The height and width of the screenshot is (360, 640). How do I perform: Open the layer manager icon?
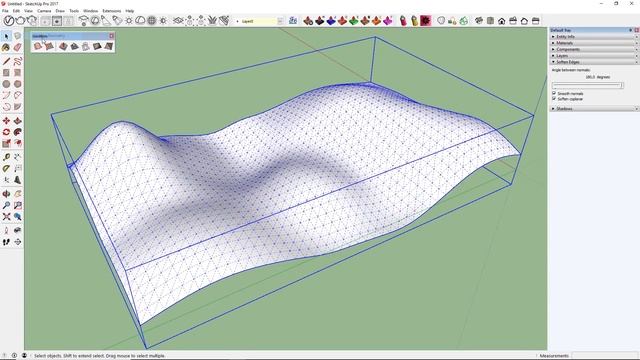[x=293, y=20]
